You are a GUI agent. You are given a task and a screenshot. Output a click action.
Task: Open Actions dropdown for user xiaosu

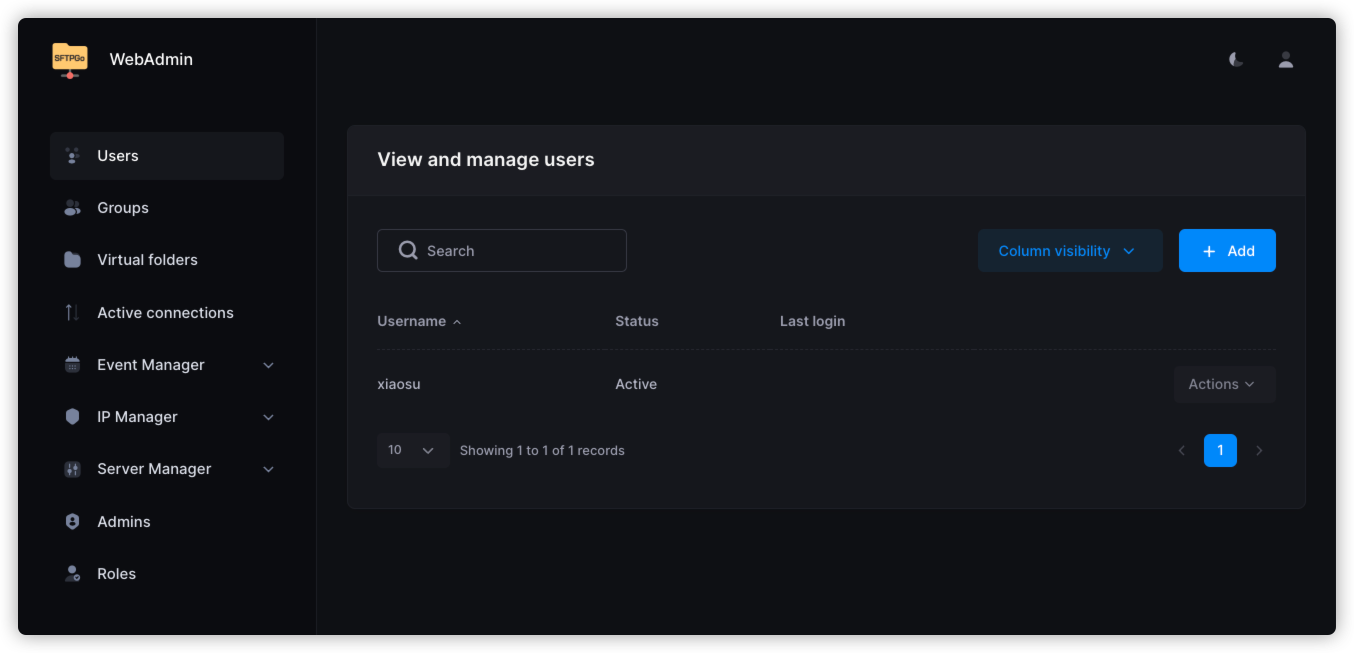click(x=1223, y=384)
